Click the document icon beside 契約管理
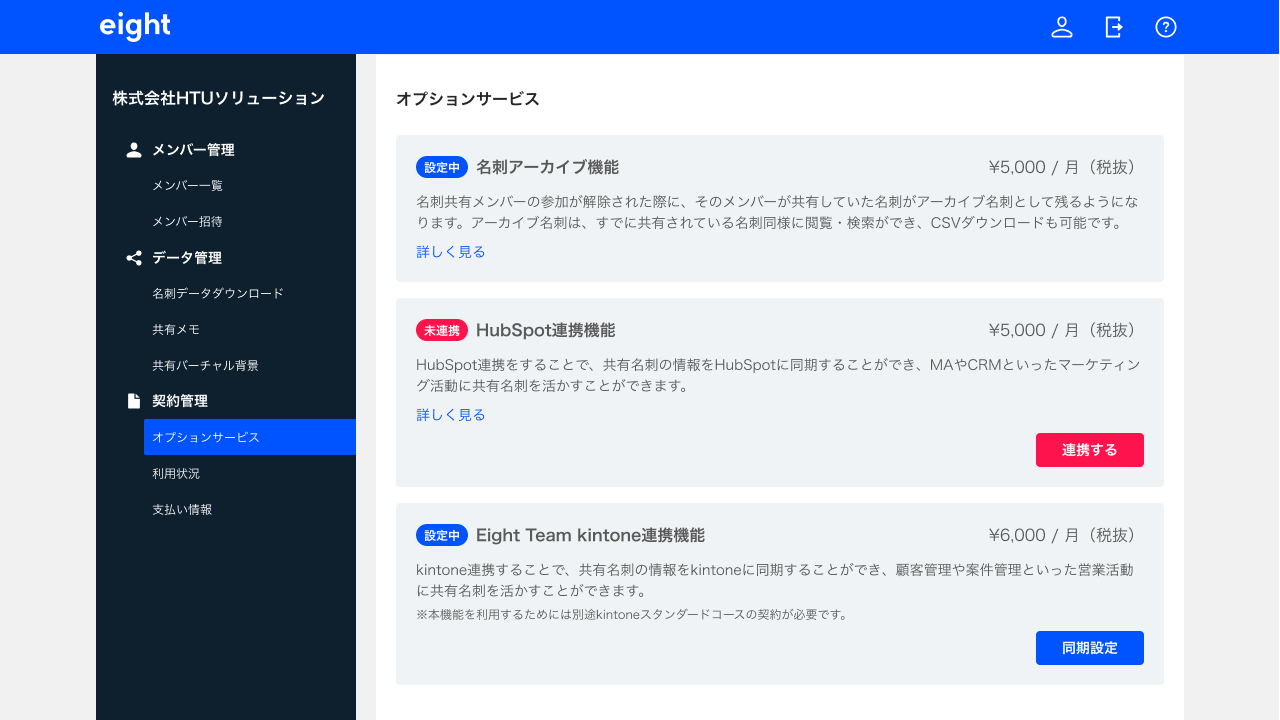The image size is (1280, 720). (134, 401)
